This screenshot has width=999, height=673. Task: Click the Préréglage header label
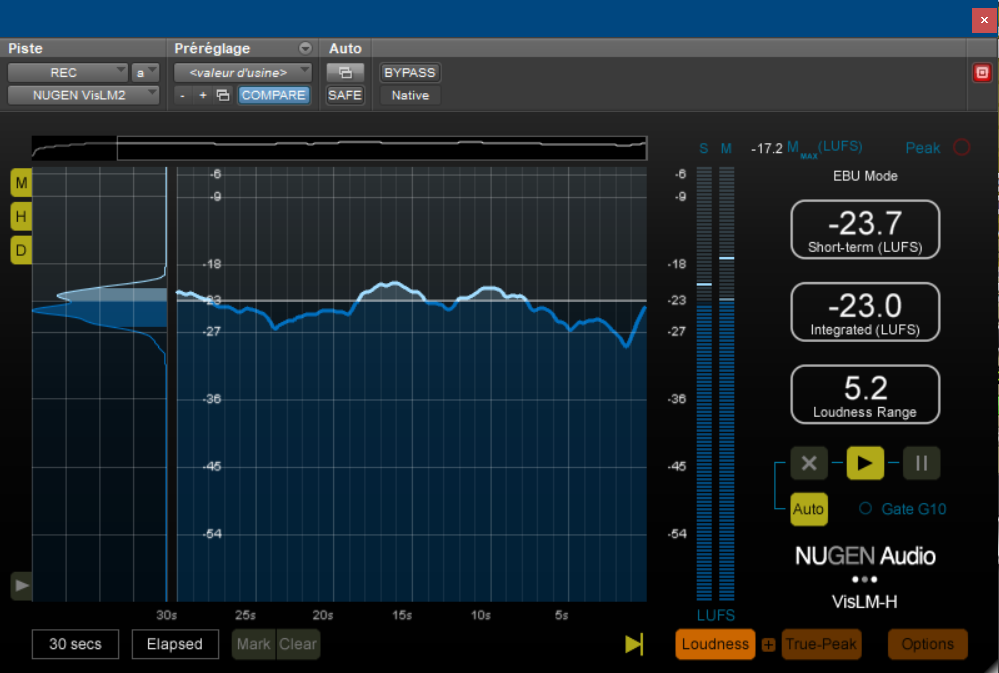(212, 48)
